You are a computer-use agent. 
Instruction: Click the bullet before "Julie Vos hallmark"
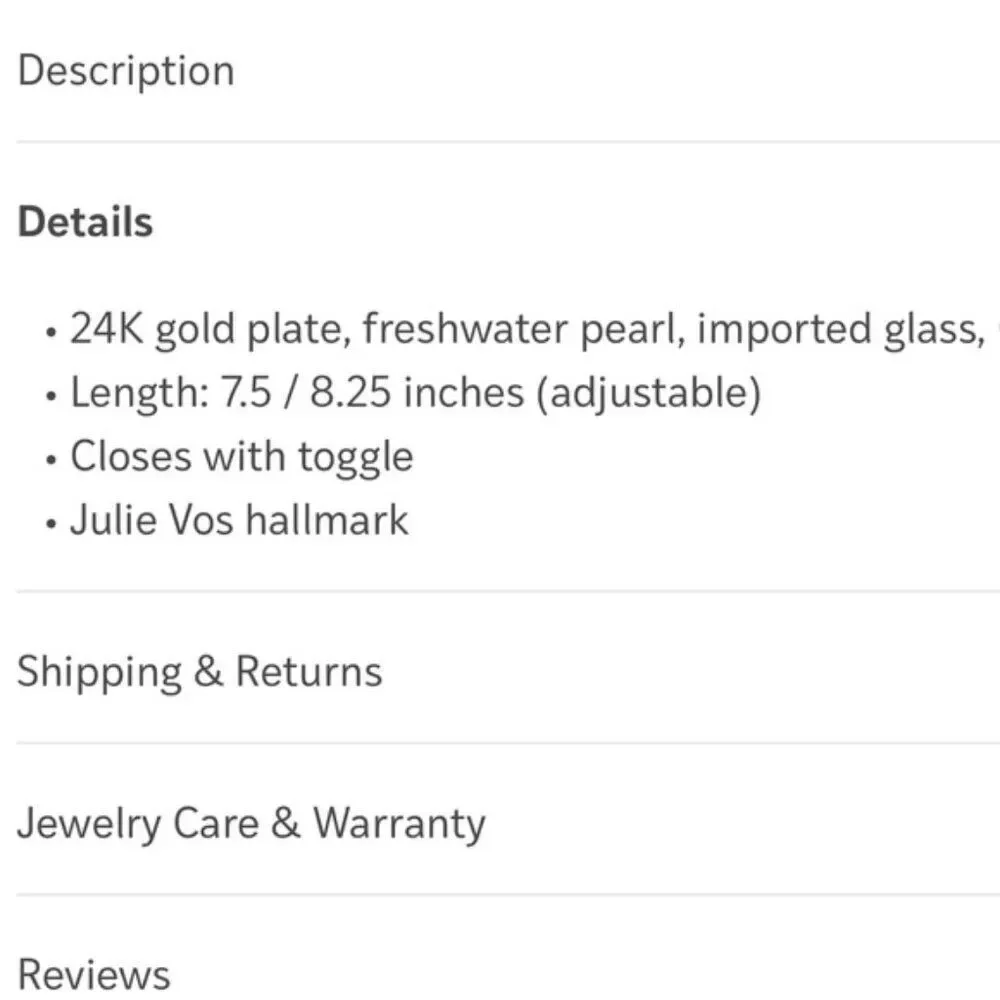point(51,524)
